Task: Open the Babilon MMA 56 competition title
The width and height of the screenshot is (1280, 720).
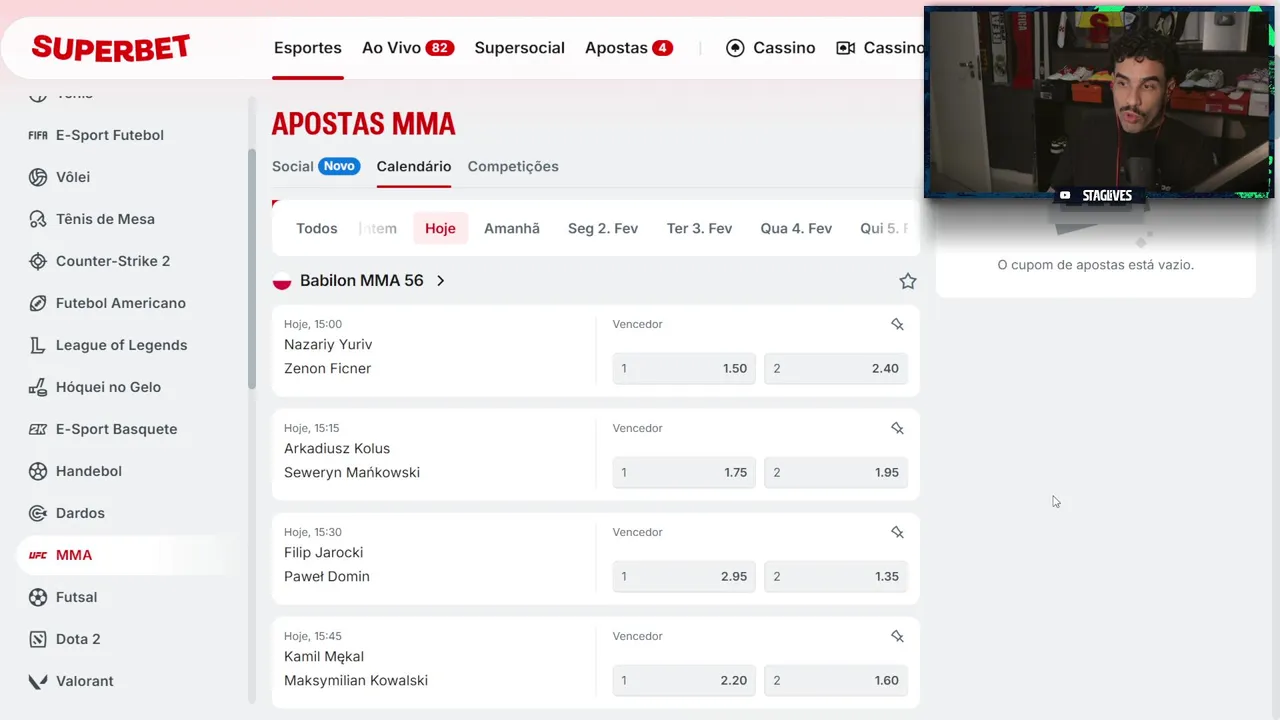Action: 362,281
